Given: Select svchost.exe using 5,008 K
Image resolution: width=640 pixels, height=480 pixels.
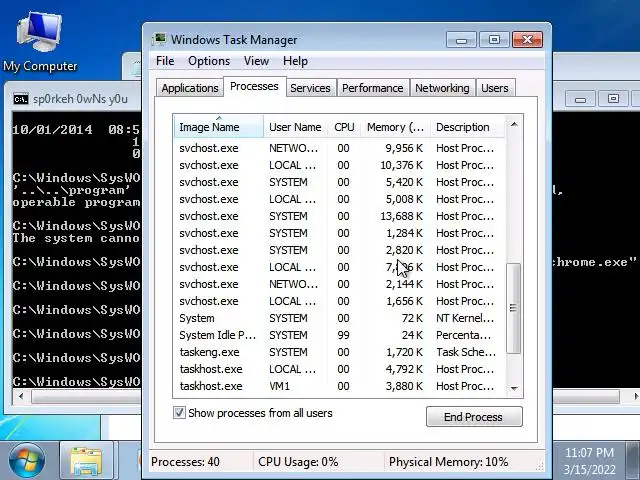Looking at the screenshot, I should click(x=340, y=199).
